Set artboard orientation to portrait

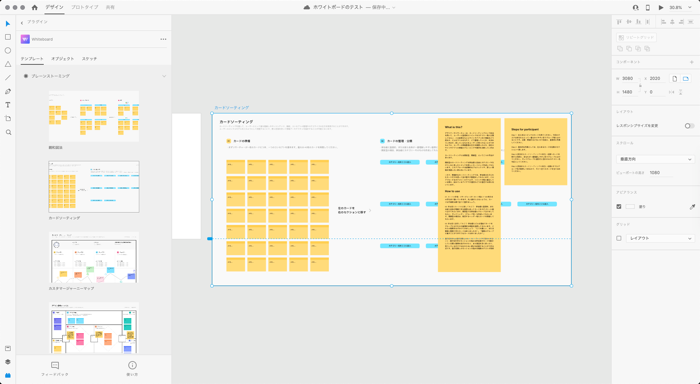pos(675,79)
